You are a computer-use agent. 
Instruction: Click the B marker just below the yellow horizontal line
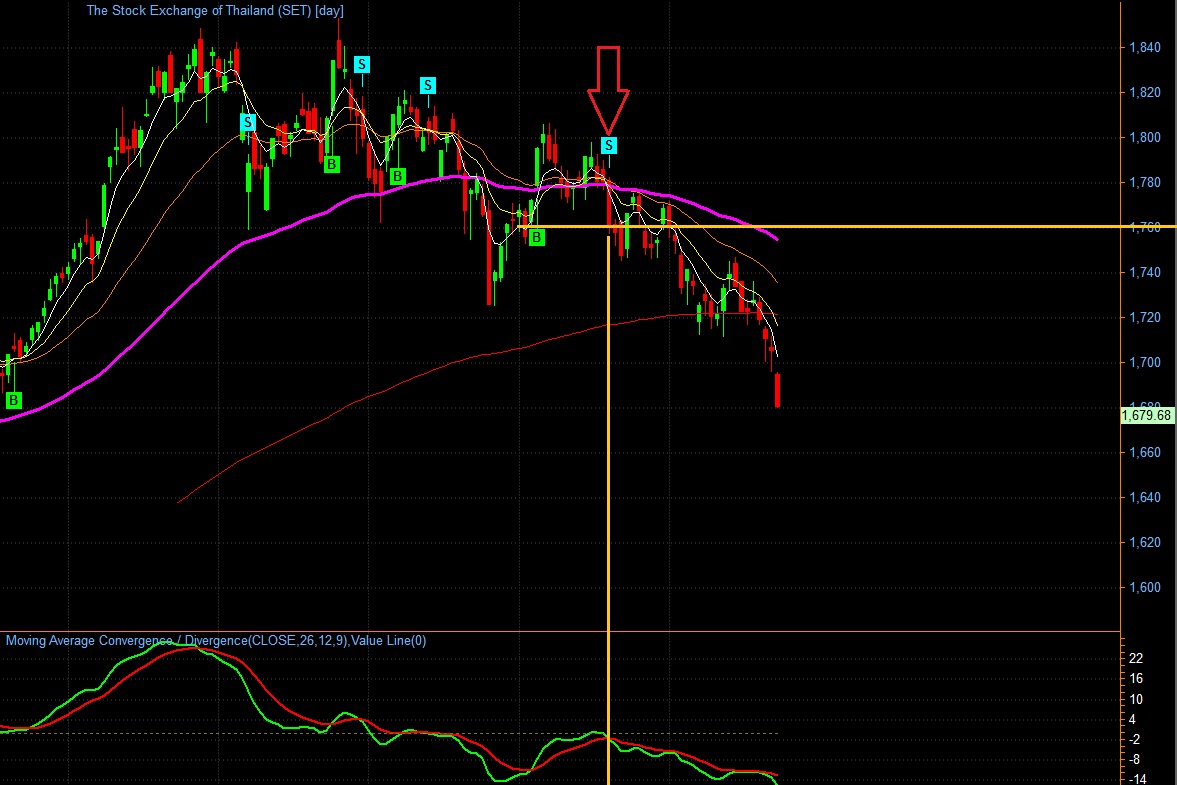536,238
